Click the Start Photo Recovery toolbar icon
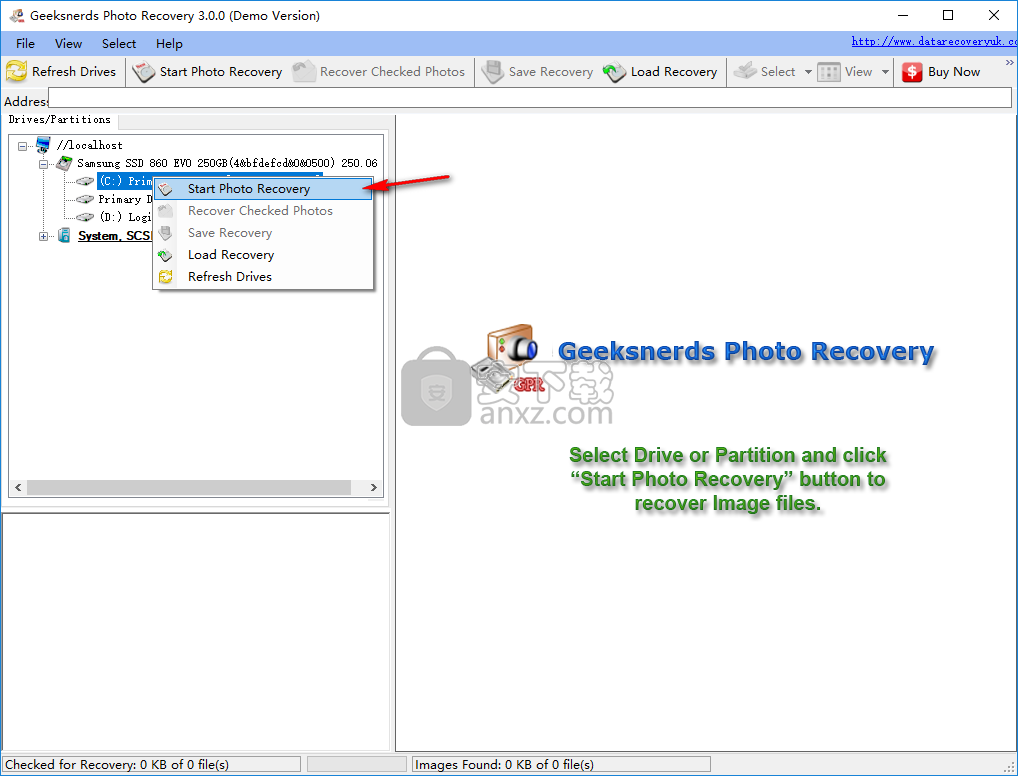The height and width of the screenshot is (776, 1018). 143,71
